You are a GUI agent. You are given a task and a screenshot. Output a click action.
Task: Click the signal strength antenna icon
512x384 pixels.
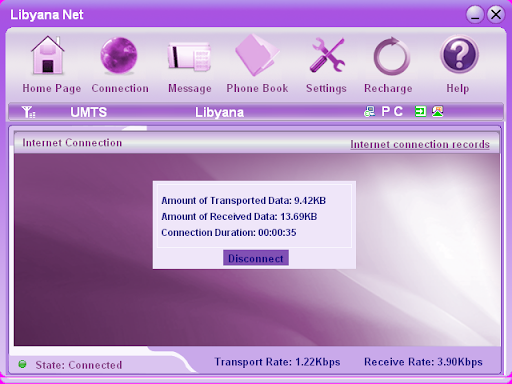point(28,112)
